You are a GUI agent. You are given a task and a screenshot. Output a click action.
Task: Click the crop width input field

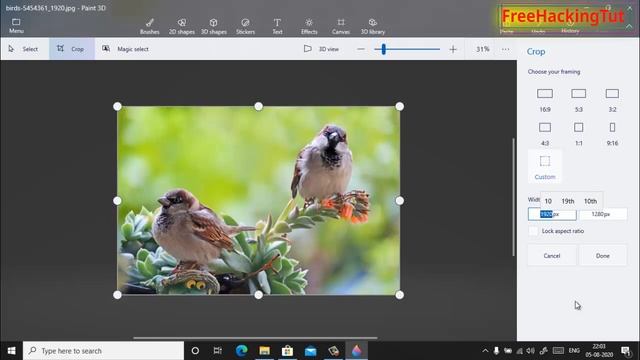click(x=552, y=214)
